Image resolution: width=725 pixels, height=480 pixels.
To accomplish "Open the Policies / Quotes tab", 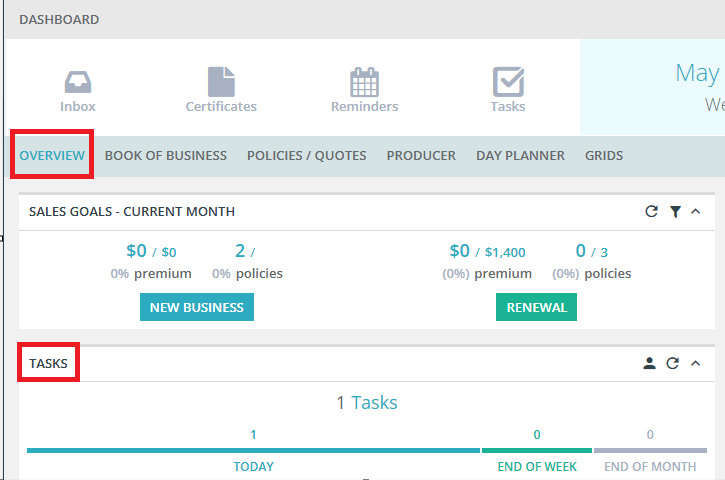I will (x=307, y=155).
